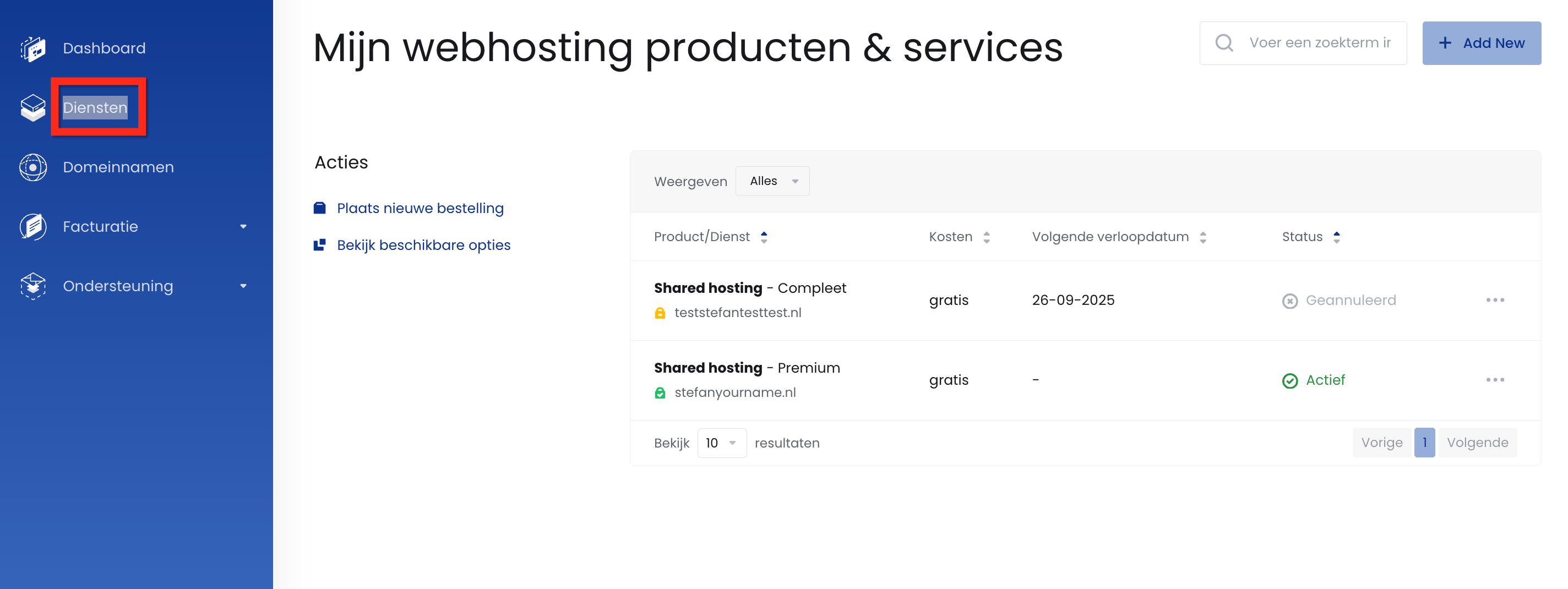Viewport: 1568px width, 589px height.
Task: Open three-dot menu for Shared hosting Premium
Action: pos(1494,380)
